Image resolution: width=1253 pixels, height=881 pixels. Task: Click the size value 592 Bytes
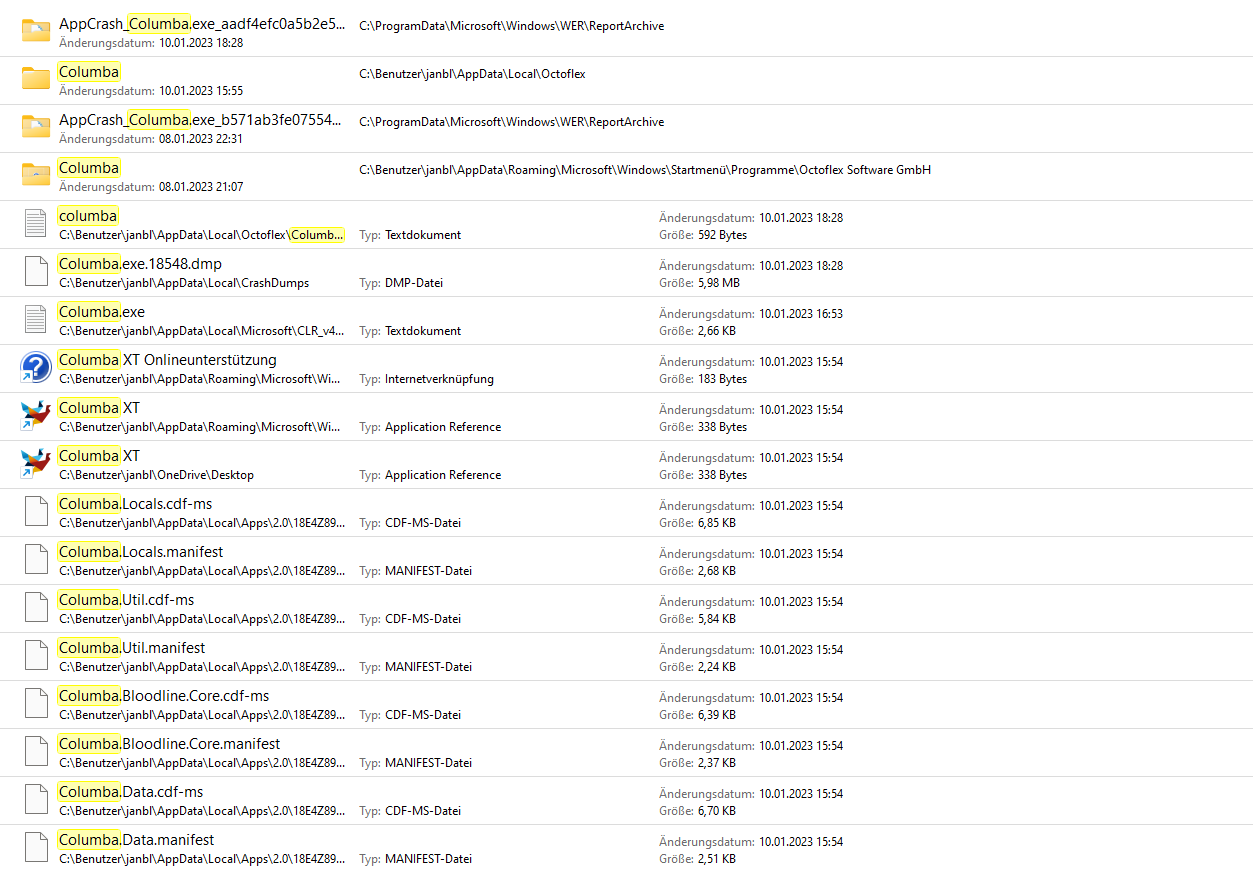[x=722, y=235]
